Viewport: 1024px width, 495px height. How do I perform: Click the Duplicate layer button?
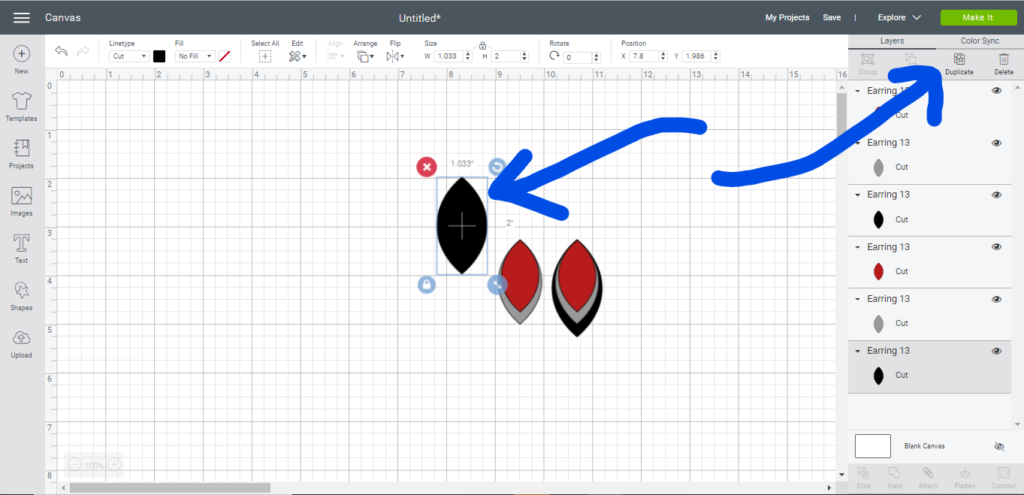point(959,64)
